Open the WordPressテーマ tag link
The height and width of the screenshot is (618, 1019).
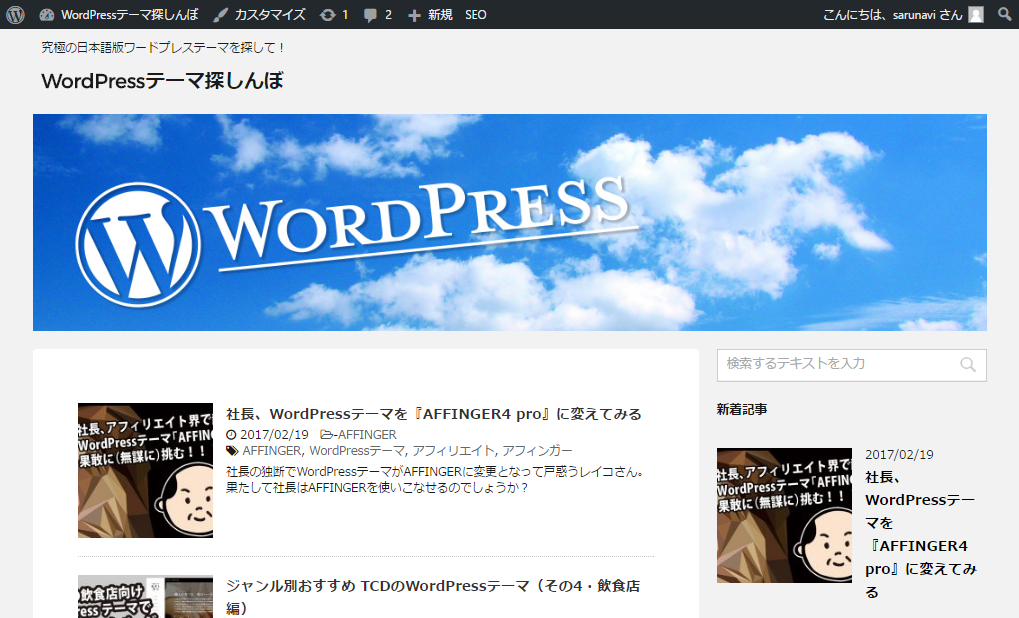[357, 450]
